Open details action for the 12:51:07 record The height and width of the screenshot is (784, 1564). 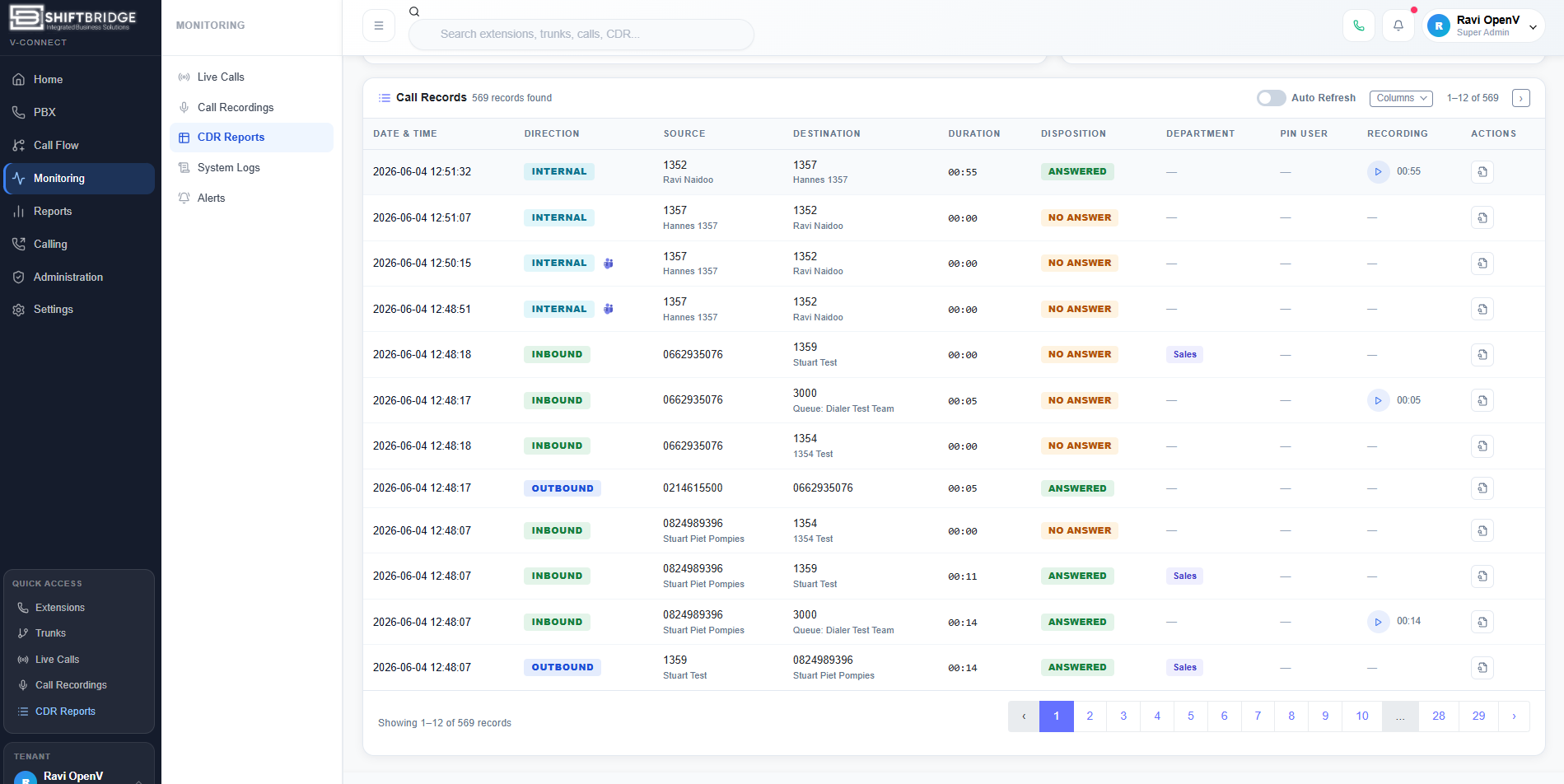pos(1482,217)
